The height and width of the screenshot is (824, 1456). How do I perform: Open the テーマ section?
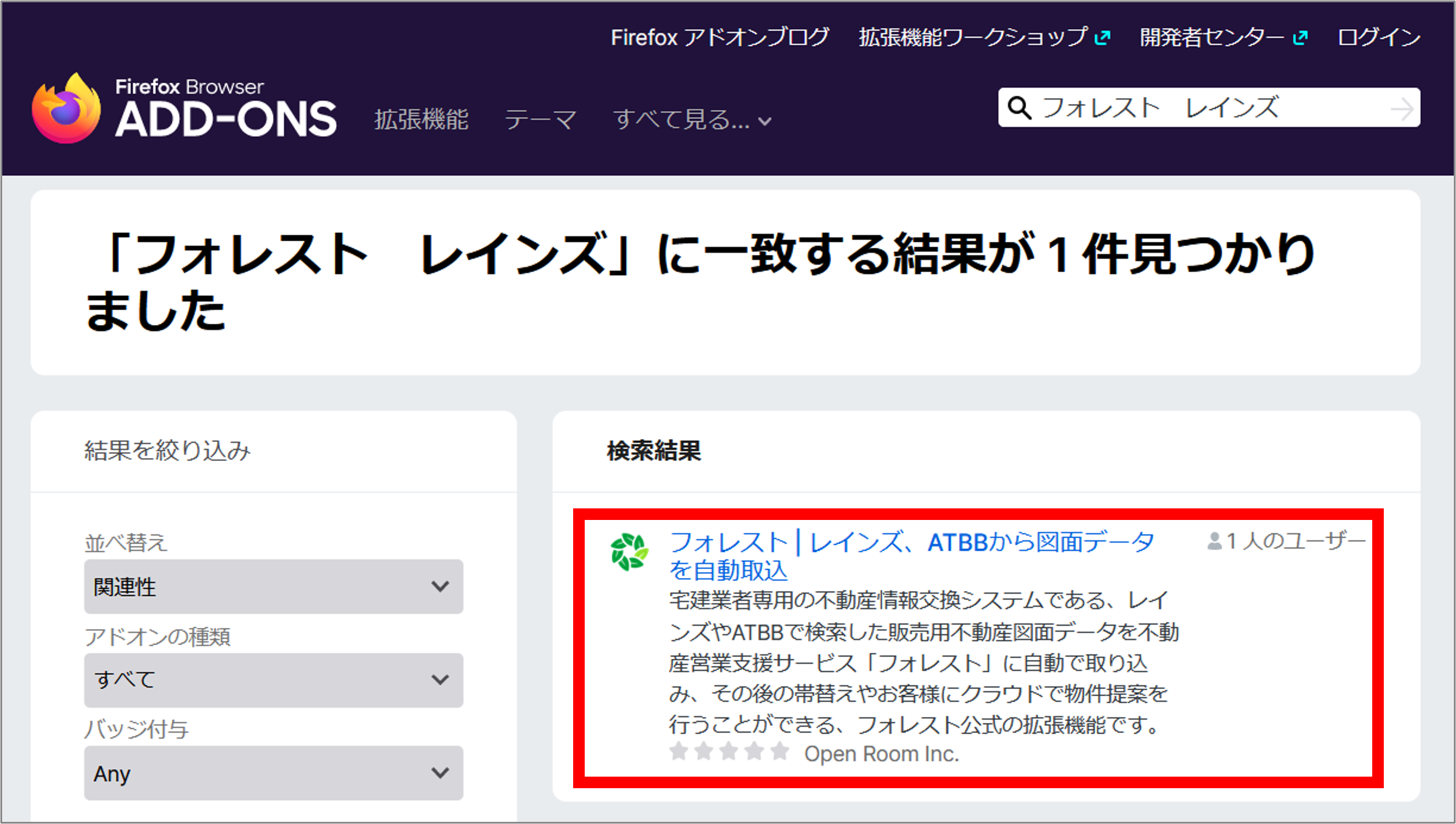(x=541, y=120)
